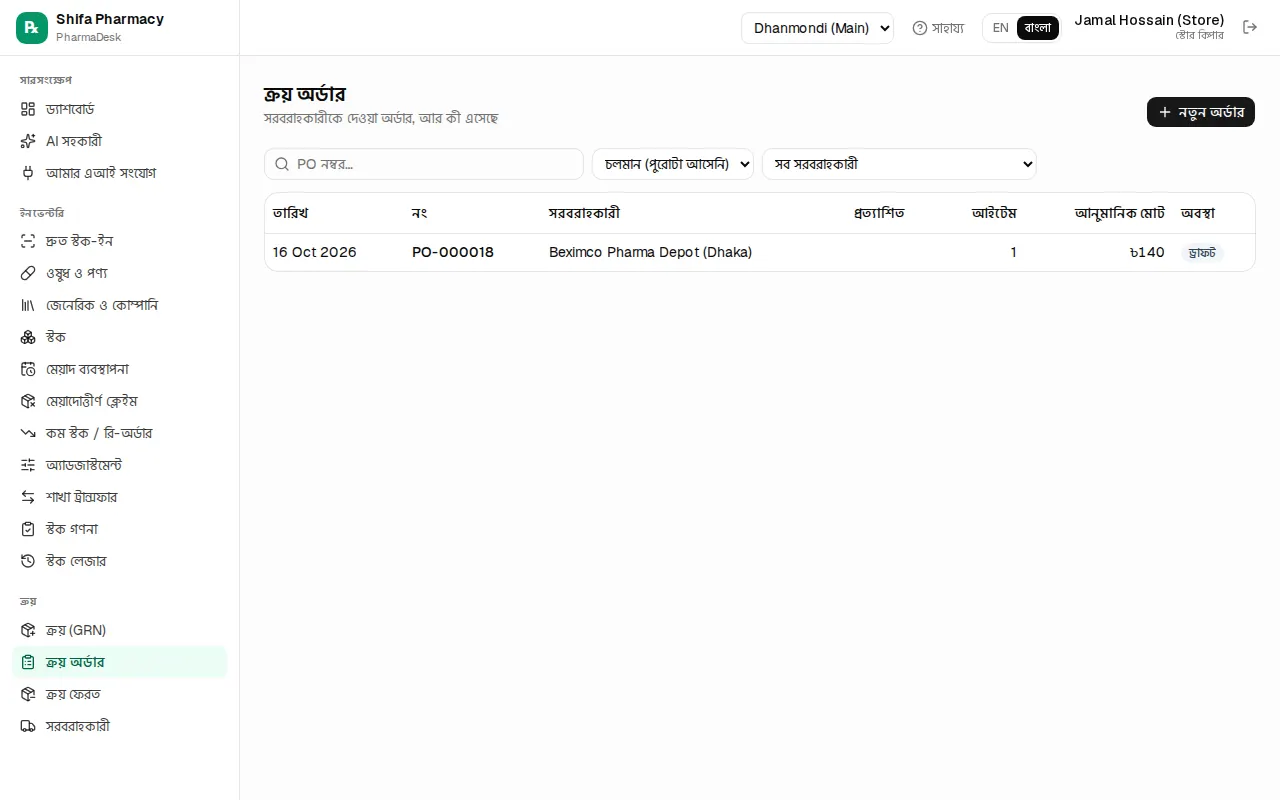
Task: Click the Shifa Pharmacy Rx logo icon
Action: point(32,28)
